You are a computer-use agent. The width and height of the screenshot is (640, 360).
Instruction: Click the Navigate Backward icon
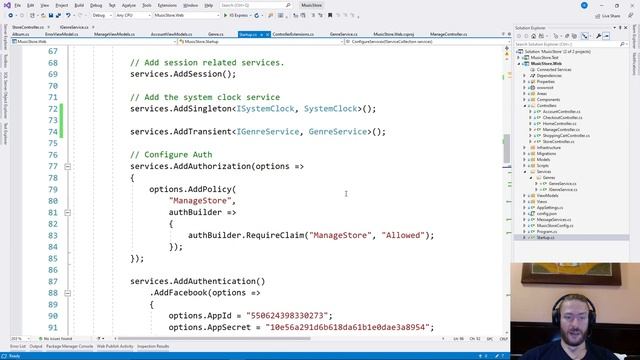pyautogui.click(x=10, y=16)
